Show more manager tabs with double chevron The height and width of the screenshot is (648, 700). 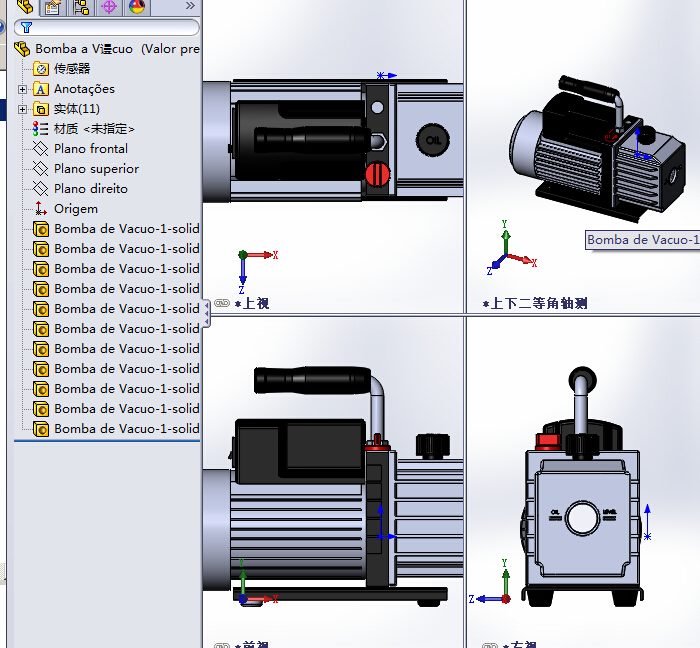point(191,6)
